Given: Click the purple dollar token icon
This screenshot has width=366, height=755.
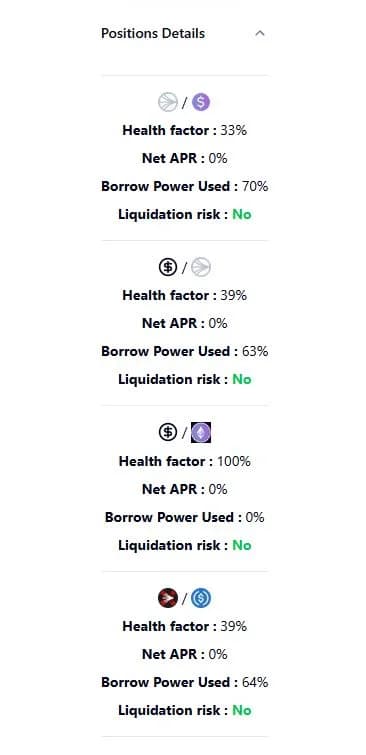Looking at the screenshot, I should 201,102.
